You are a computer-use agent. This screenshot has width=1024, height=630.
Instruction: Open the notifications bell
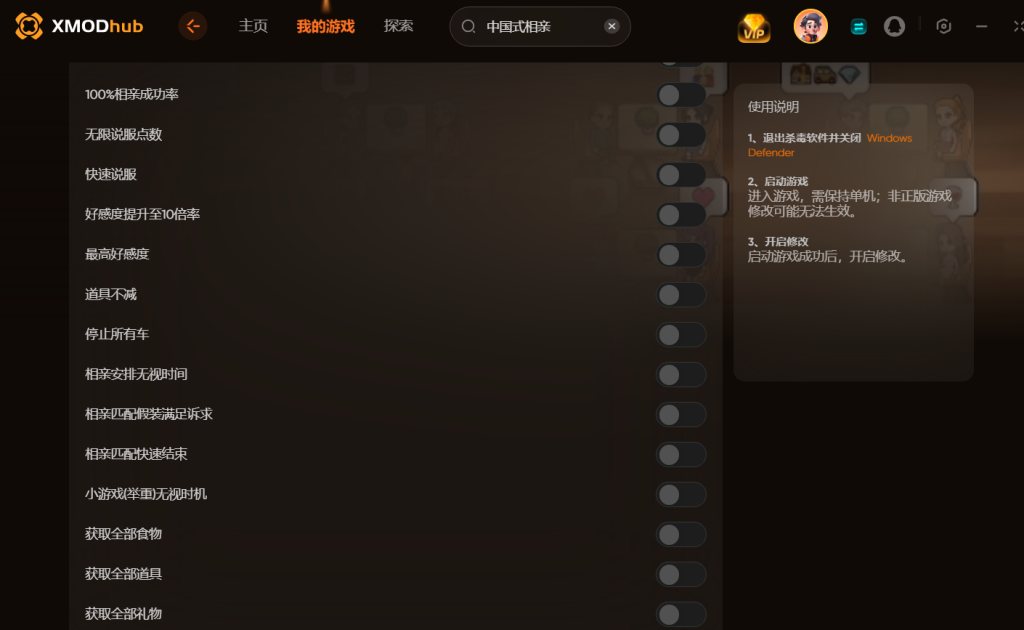click(894, 26)
